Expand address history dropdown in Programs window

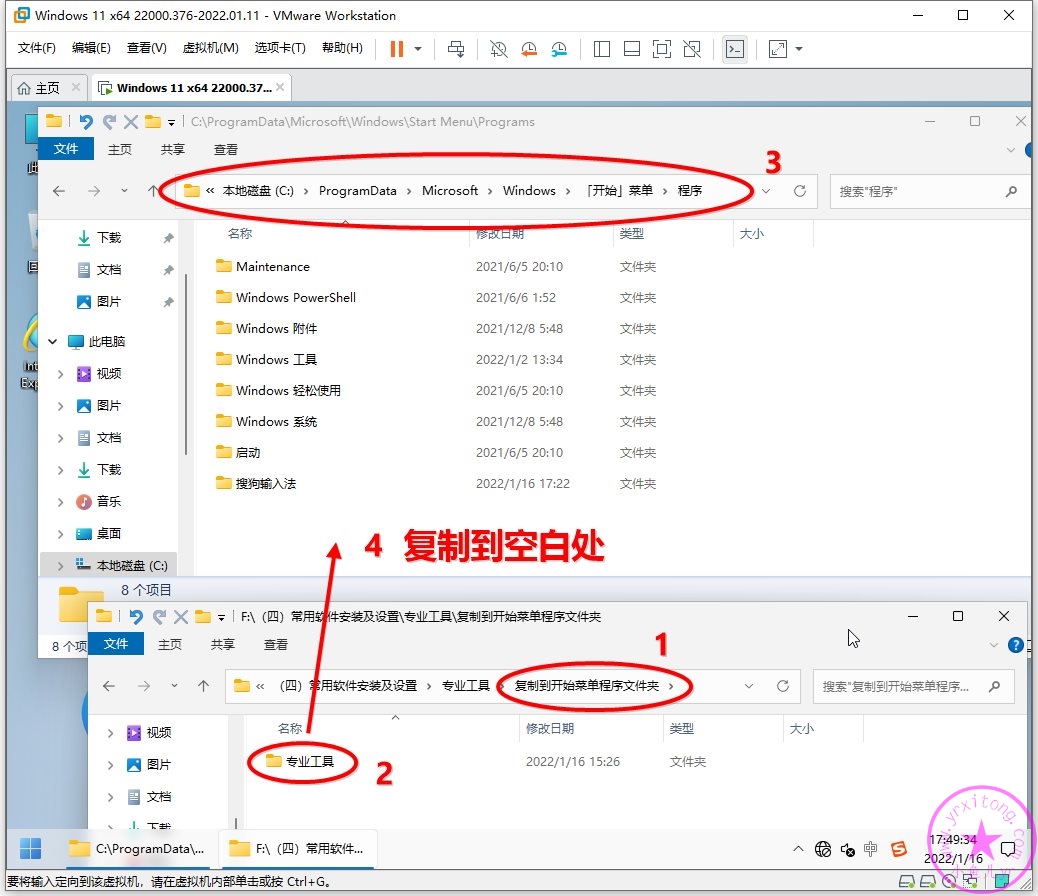click(766, 191)
